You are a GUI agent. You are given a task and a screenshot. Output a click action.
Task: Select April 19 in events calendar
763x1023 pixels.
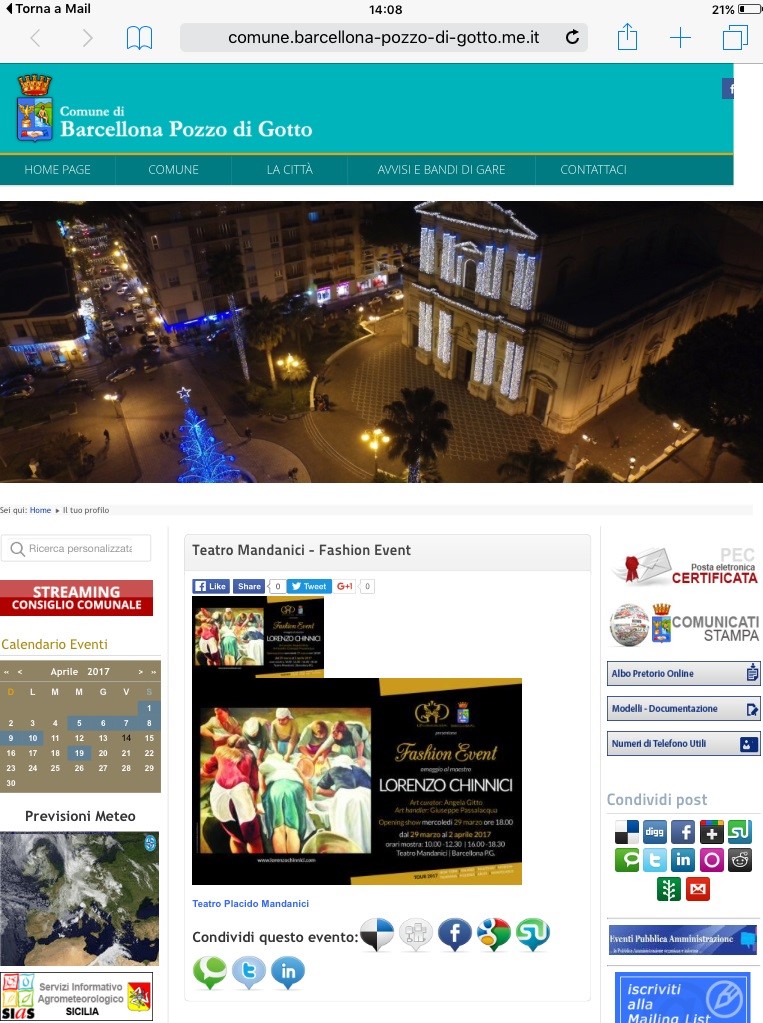pyautogui.click(x=79, y=753)
